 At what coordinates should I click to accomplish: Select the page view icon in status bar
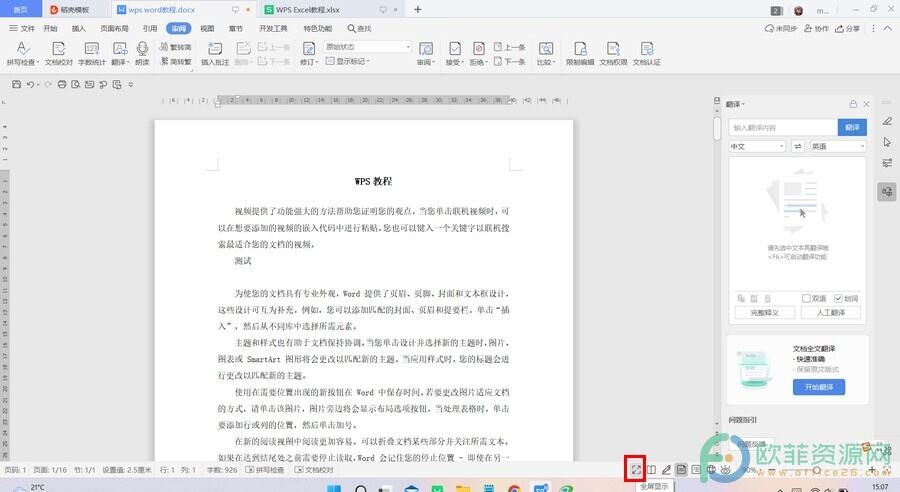tap(681, 470)
